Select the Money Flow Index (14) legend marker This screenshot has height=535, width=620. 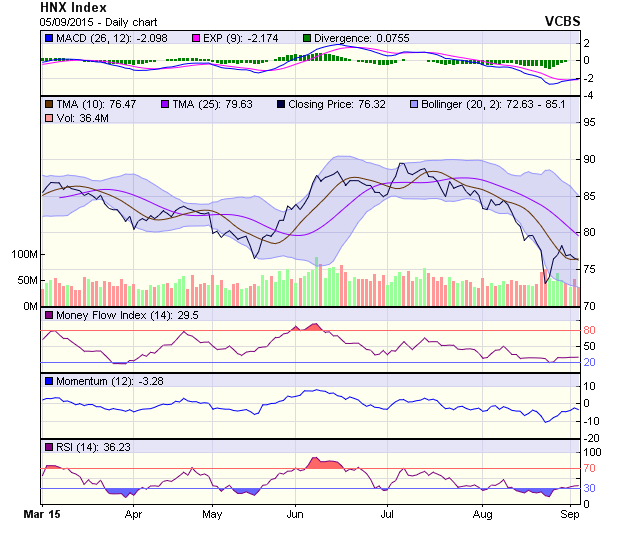point(48,315)
